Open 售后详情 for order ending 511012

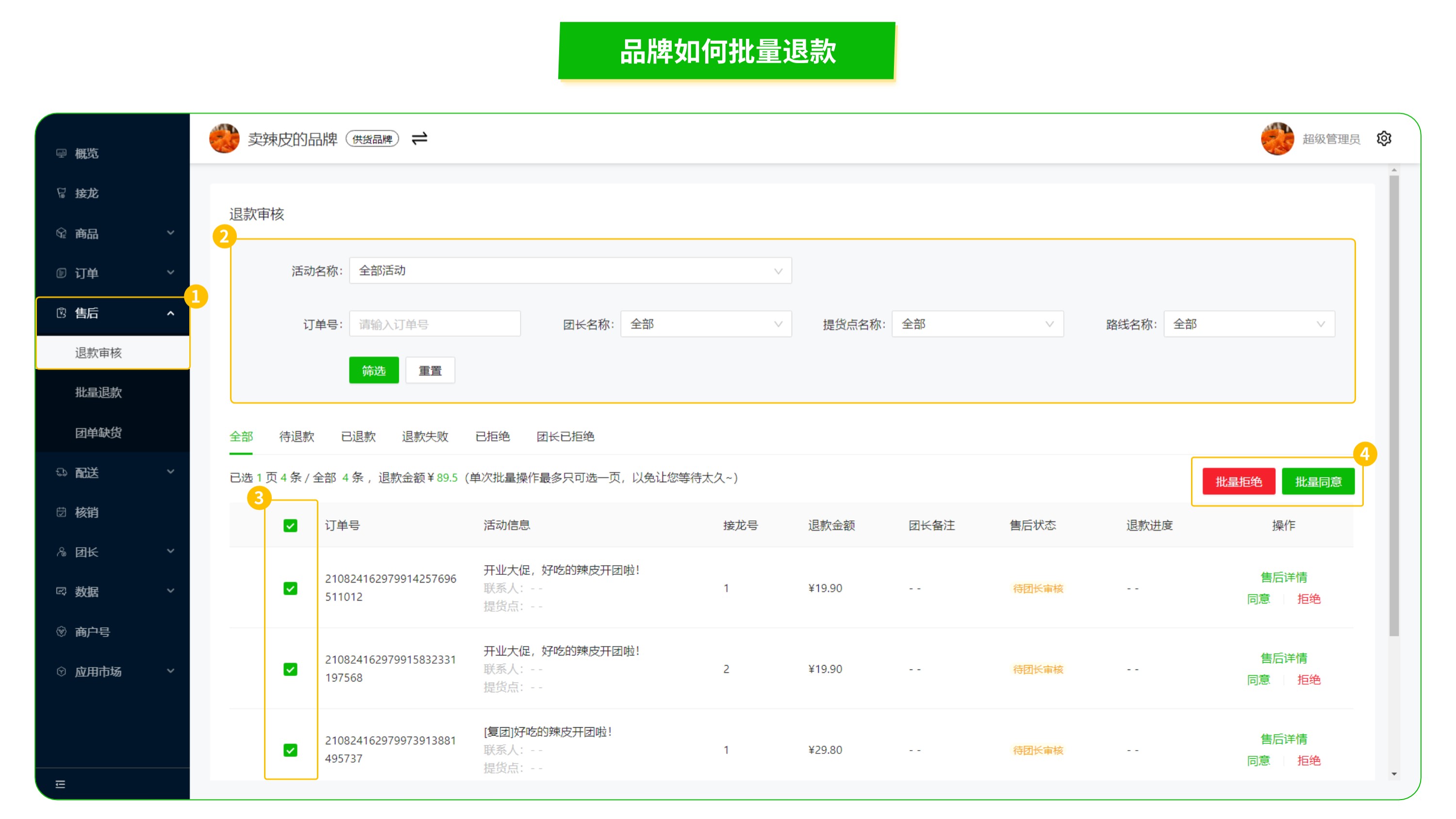[x=1284, y=577]
